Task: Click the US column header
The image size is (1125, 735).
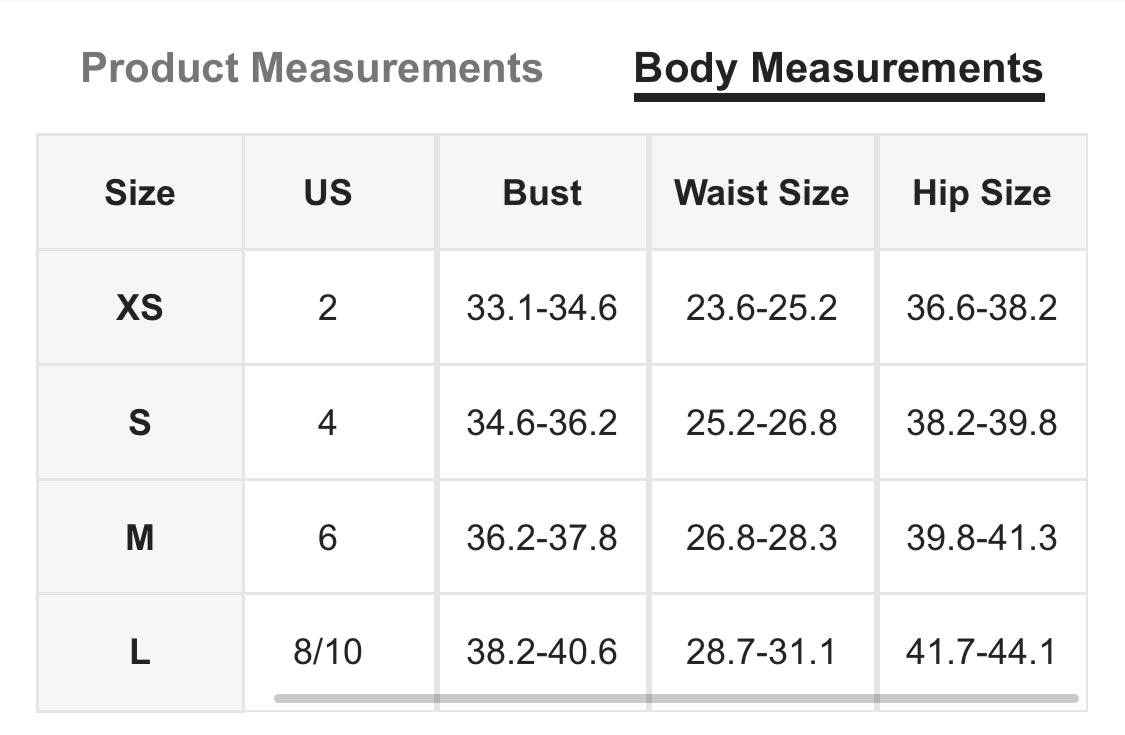Action: 328,192
